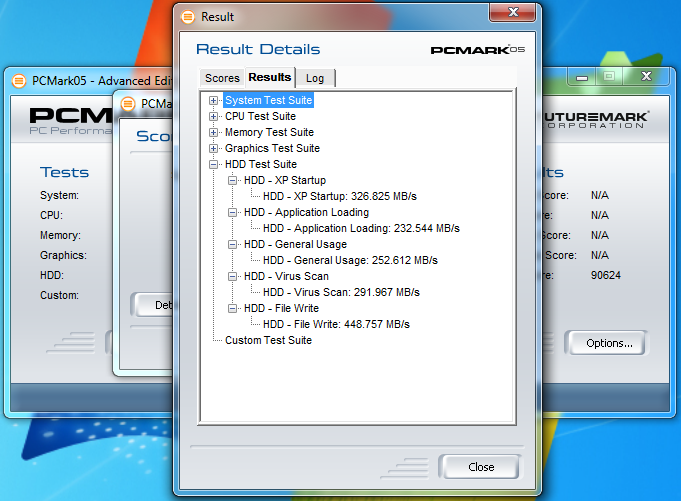Click the Result Details heading
Viewport: 681px width, 501px height.
[x=258, y=49]
